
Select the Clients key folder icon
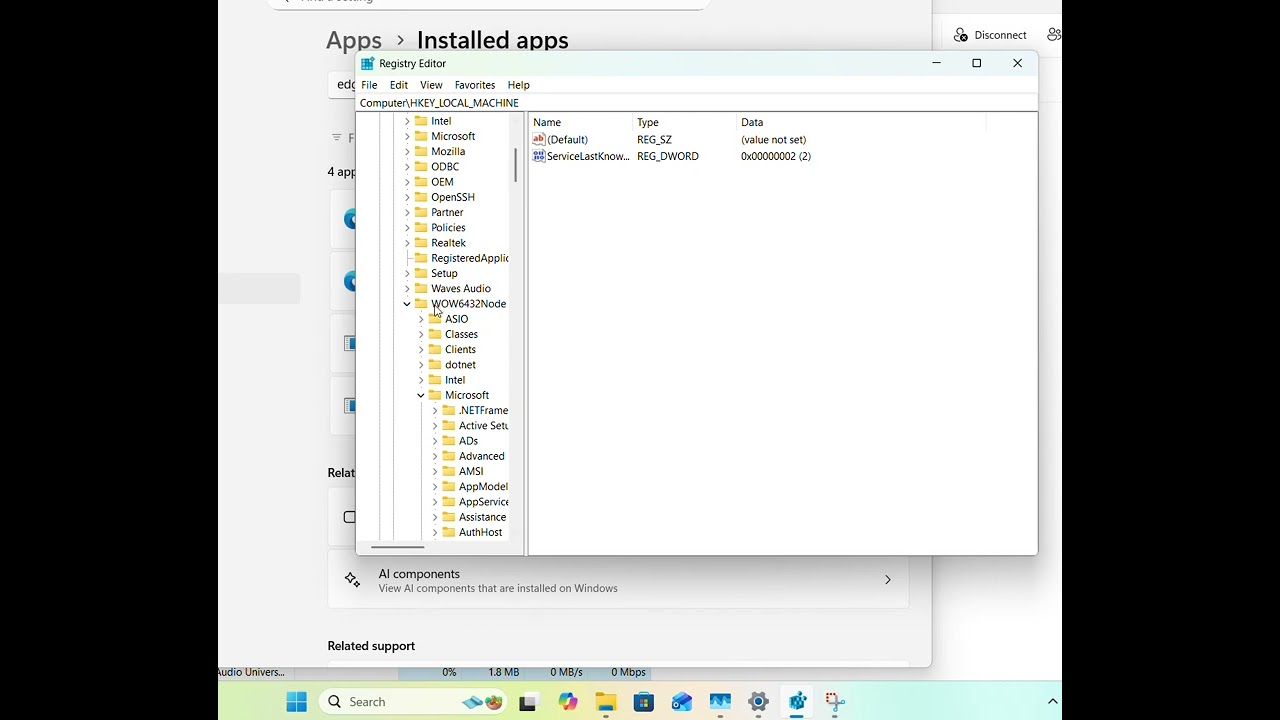point(435,349)
